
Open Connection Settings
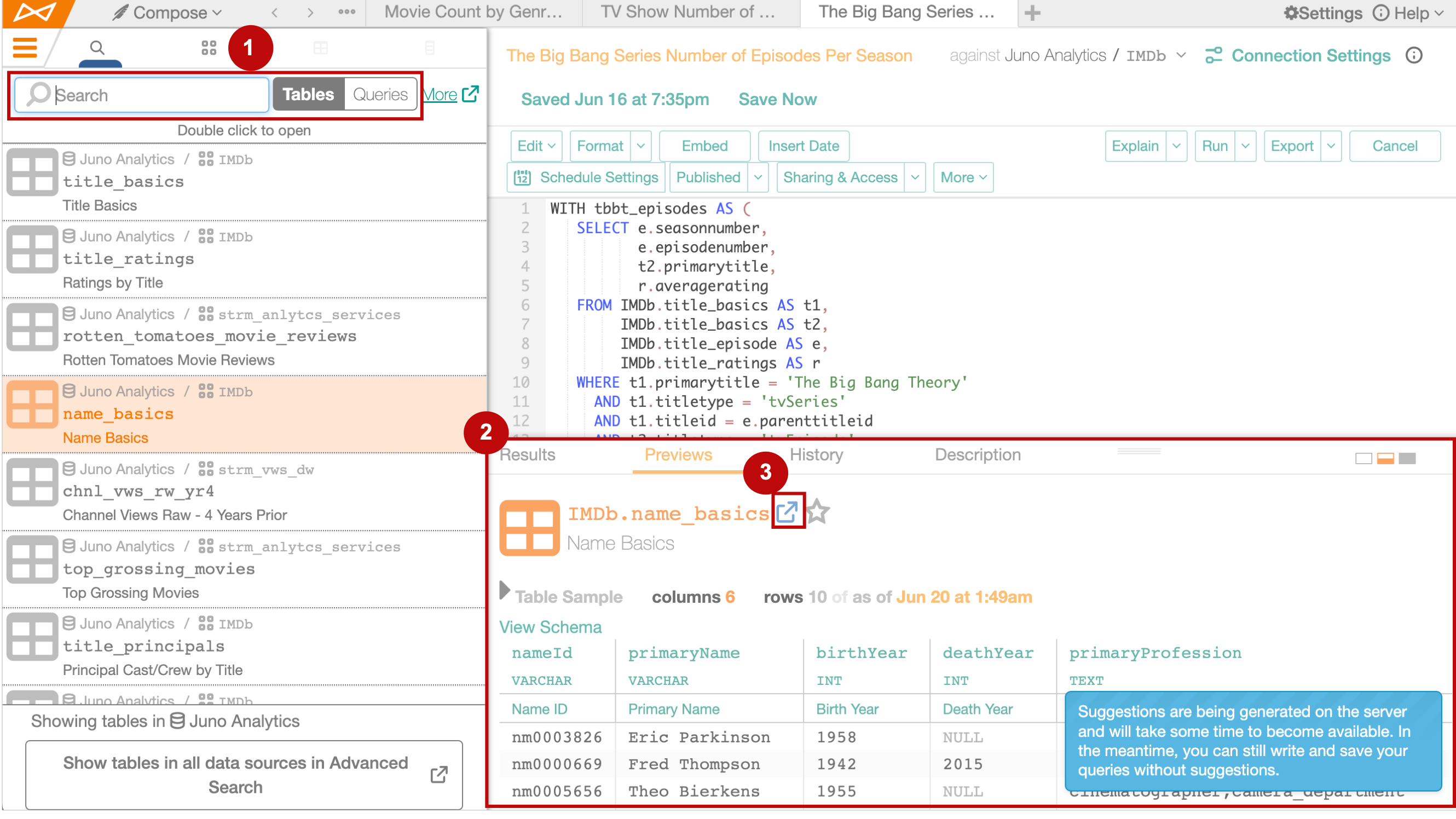(x=1298, y=55)
